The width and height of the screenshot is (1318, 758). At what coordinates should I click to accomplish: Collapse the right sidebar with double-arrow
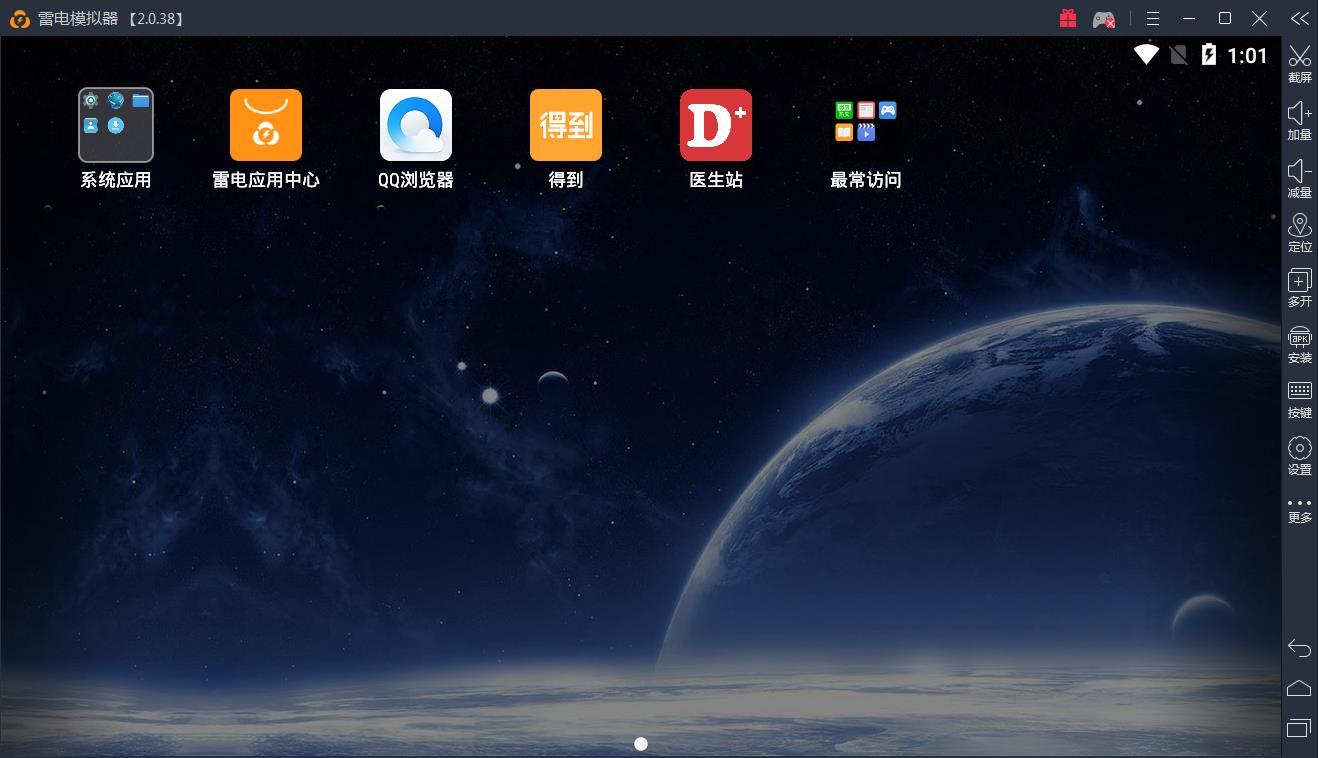click(1299, 18)
